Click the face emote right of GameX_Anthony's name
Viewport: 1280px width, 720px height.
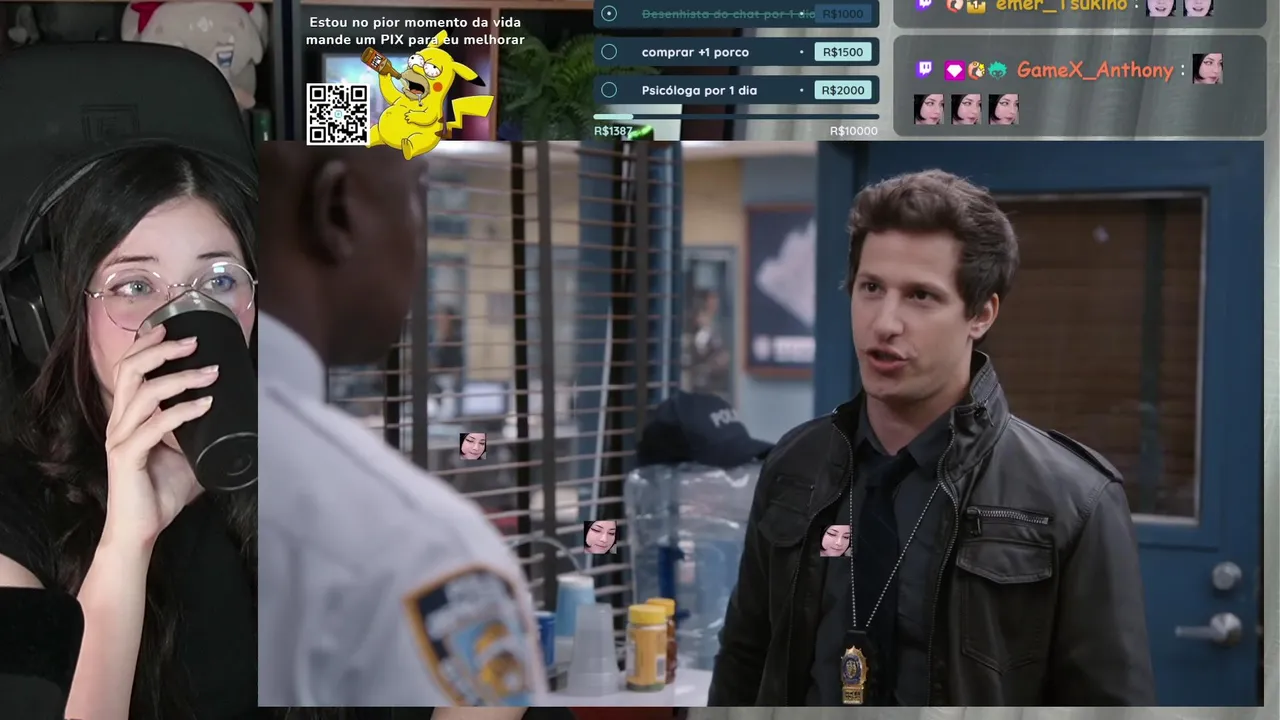[1207, 69]
